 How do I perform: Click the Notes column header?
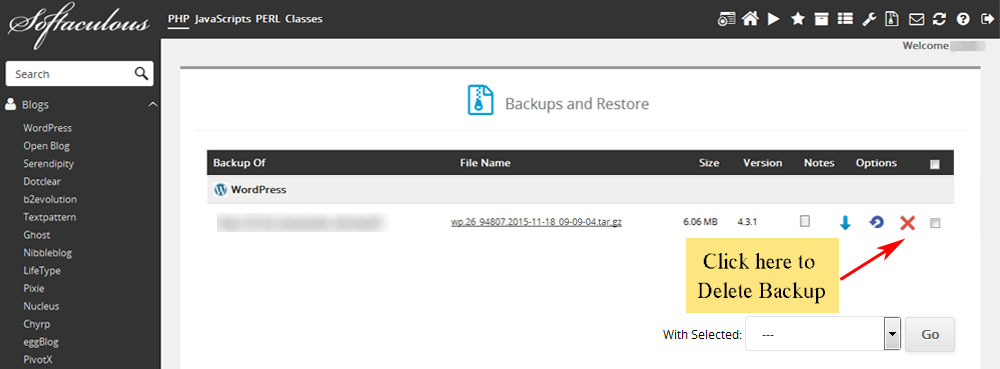click(819, 163)
